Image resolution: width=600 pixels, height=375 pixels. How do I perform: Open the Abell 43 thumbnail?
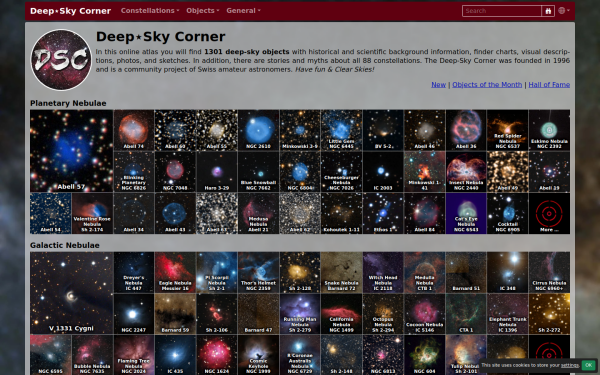(175, 213)
